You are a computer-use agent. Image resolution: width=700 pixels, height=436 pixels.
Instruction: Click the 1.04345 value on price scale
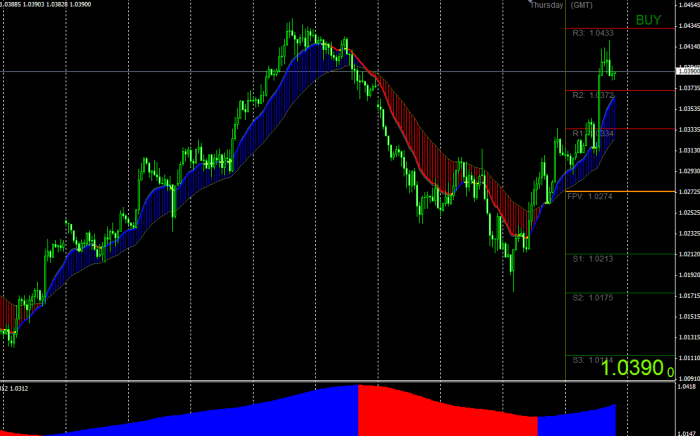coord(689,26)
